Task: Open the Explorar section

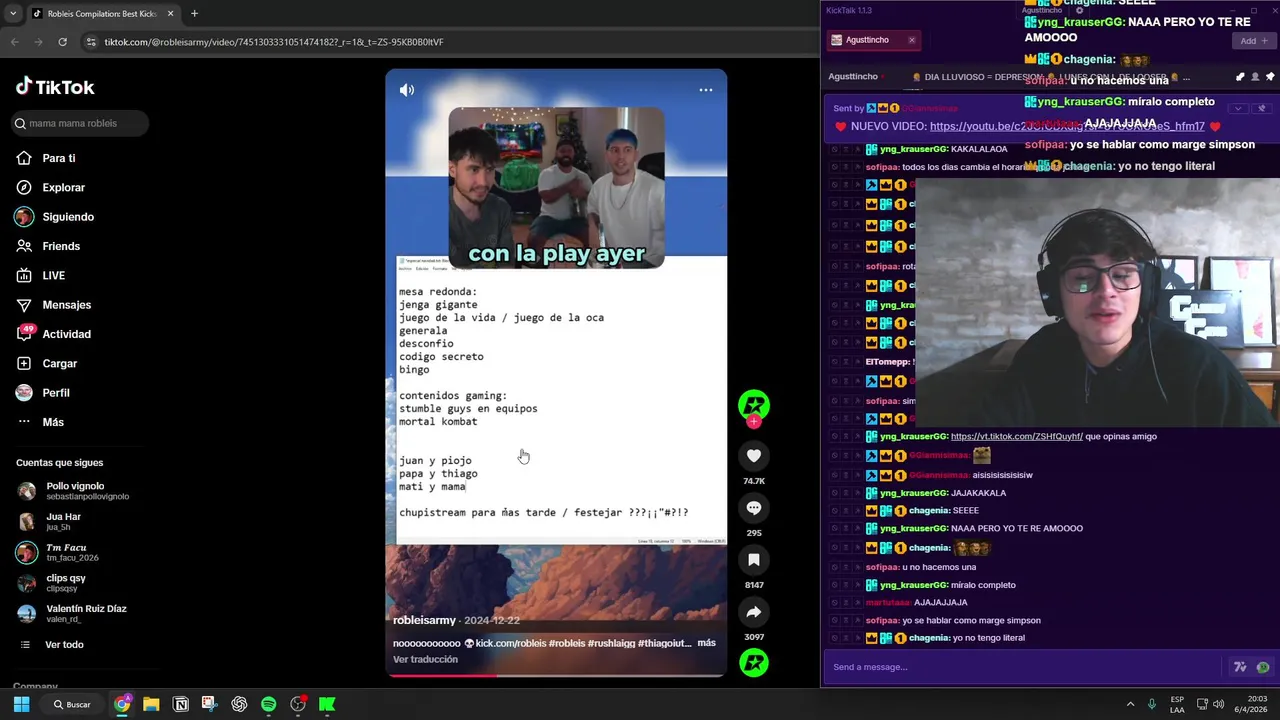Action: pyautogui.click(x=51, y=187)
